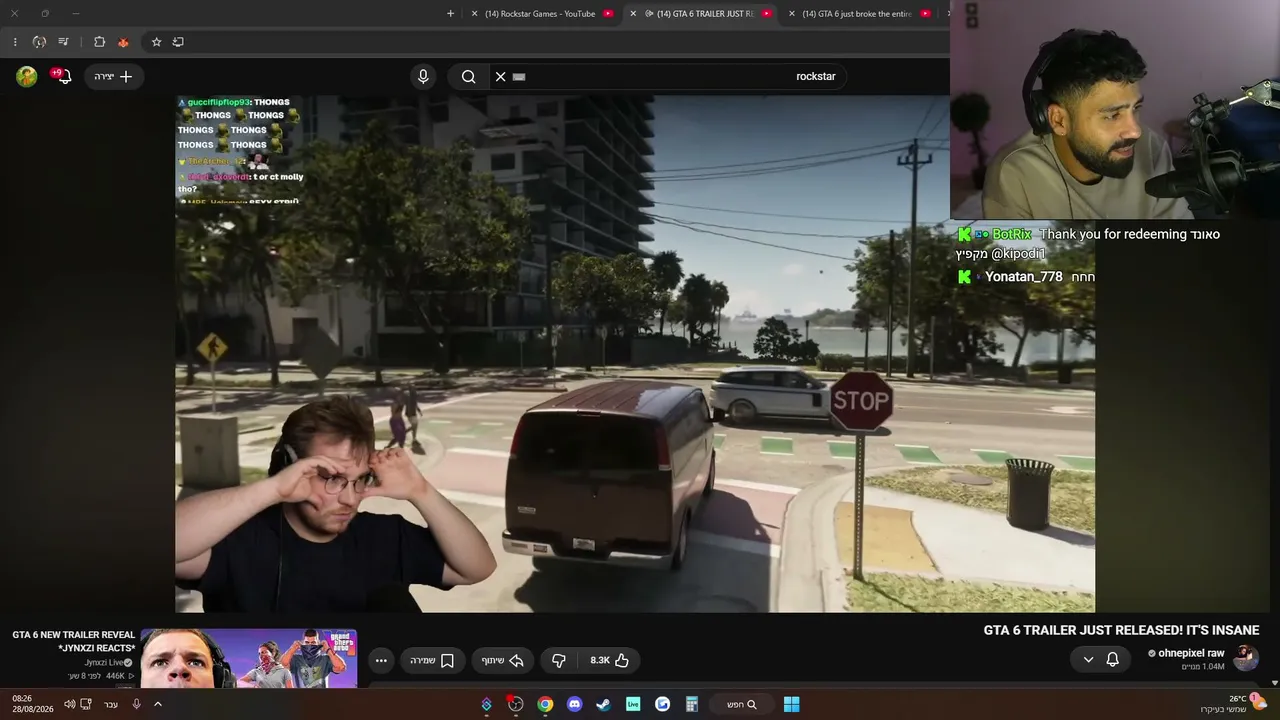Open the Jynxzi Reacts recommended thumbnail
1280x720 pixels.
[249, 658]
